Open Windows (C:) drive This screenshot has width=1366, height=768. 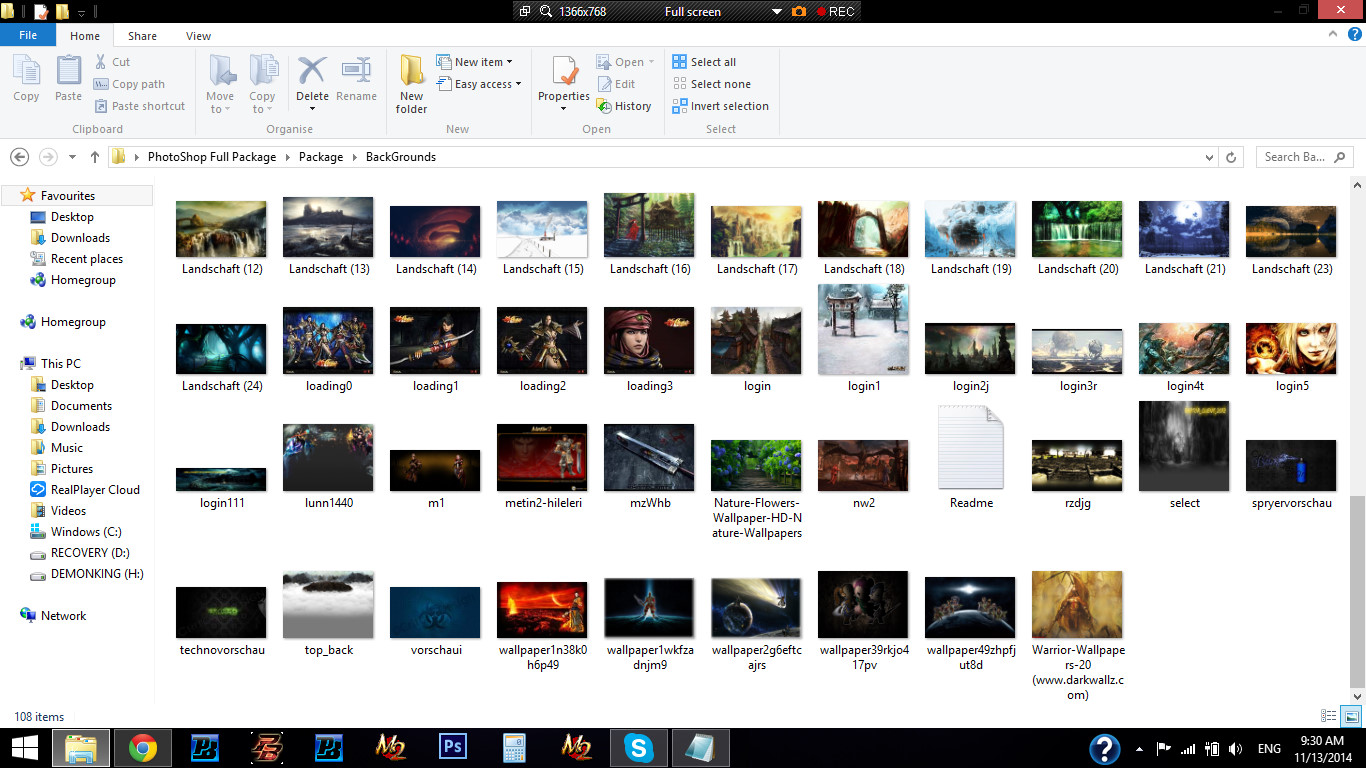click(x=86, y=532)
